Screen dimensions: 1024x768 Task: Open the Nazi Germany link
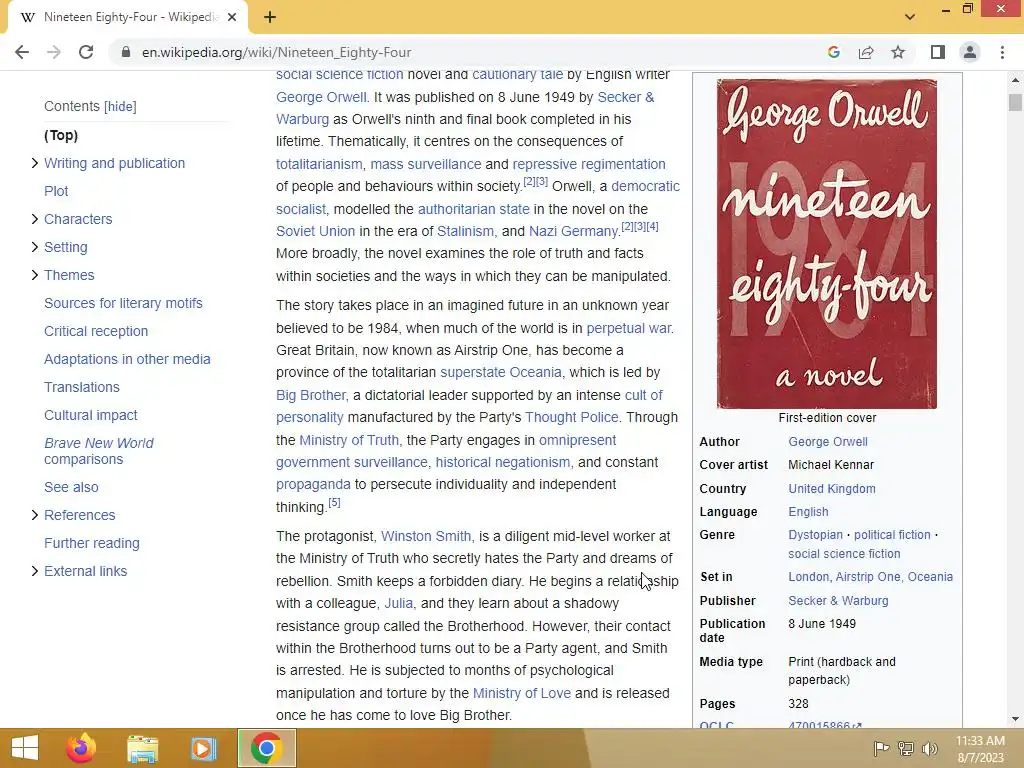pyautogui.click(x=573, y=231)
